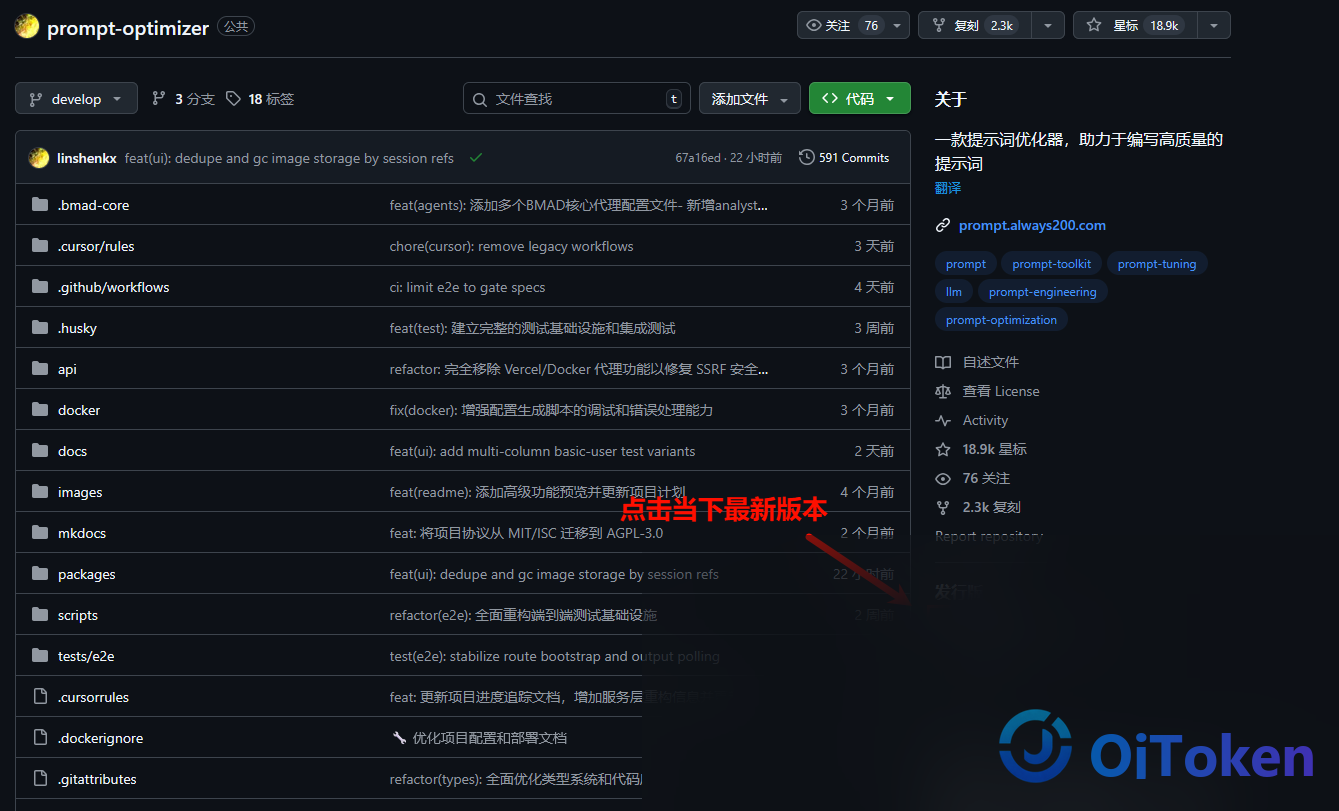Click commit message 'ci: limit e2e to gate specs'
1339x811 pixels.
coord(467,287)
